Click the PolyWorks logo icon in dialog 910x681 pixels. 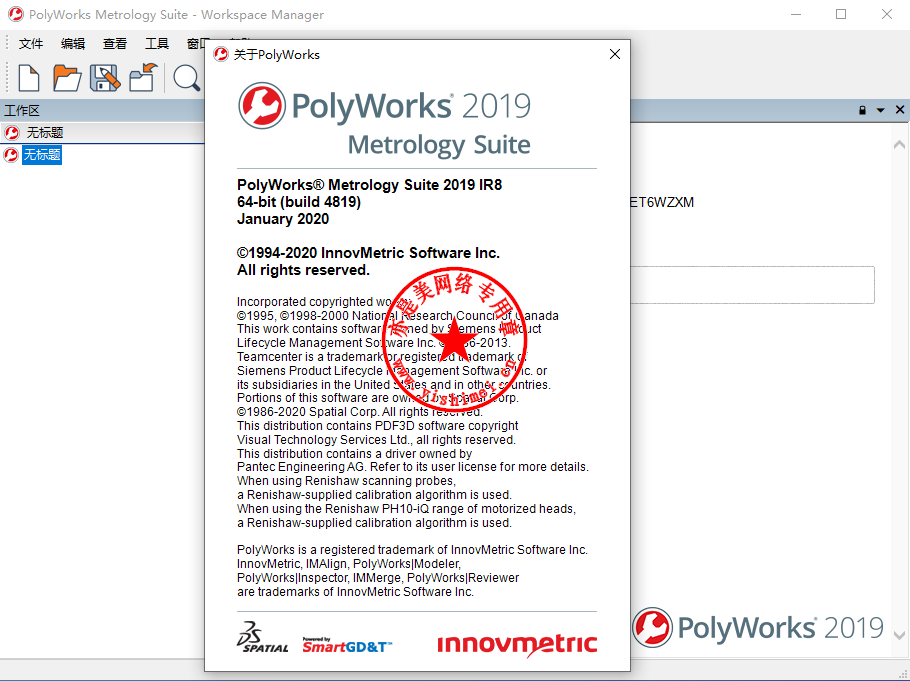(262, 106)
